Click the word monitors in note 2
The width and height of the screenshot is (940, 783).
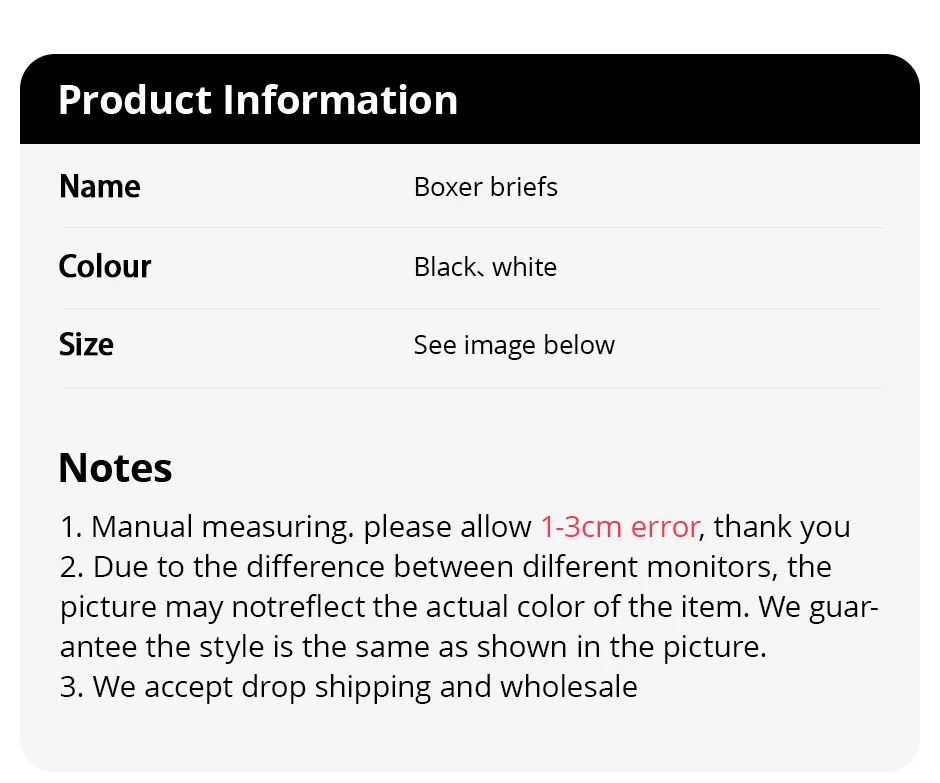point(708,567)
